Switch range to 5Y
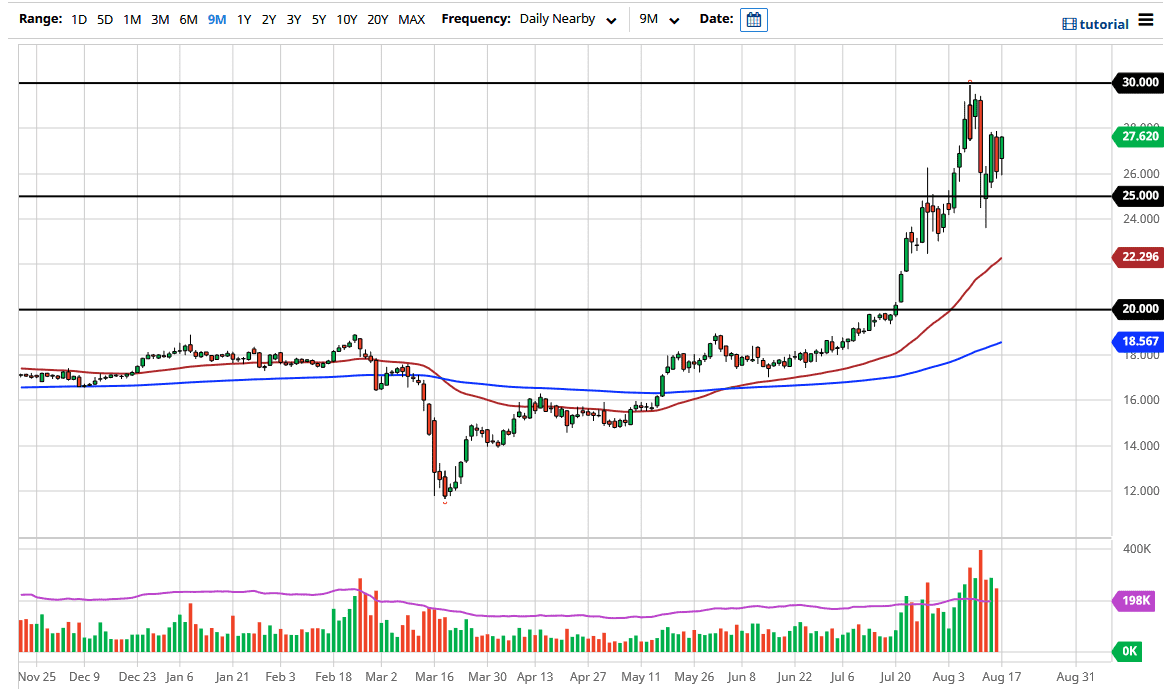Screen dimensions: 1166x694 (x=319, y=19)
